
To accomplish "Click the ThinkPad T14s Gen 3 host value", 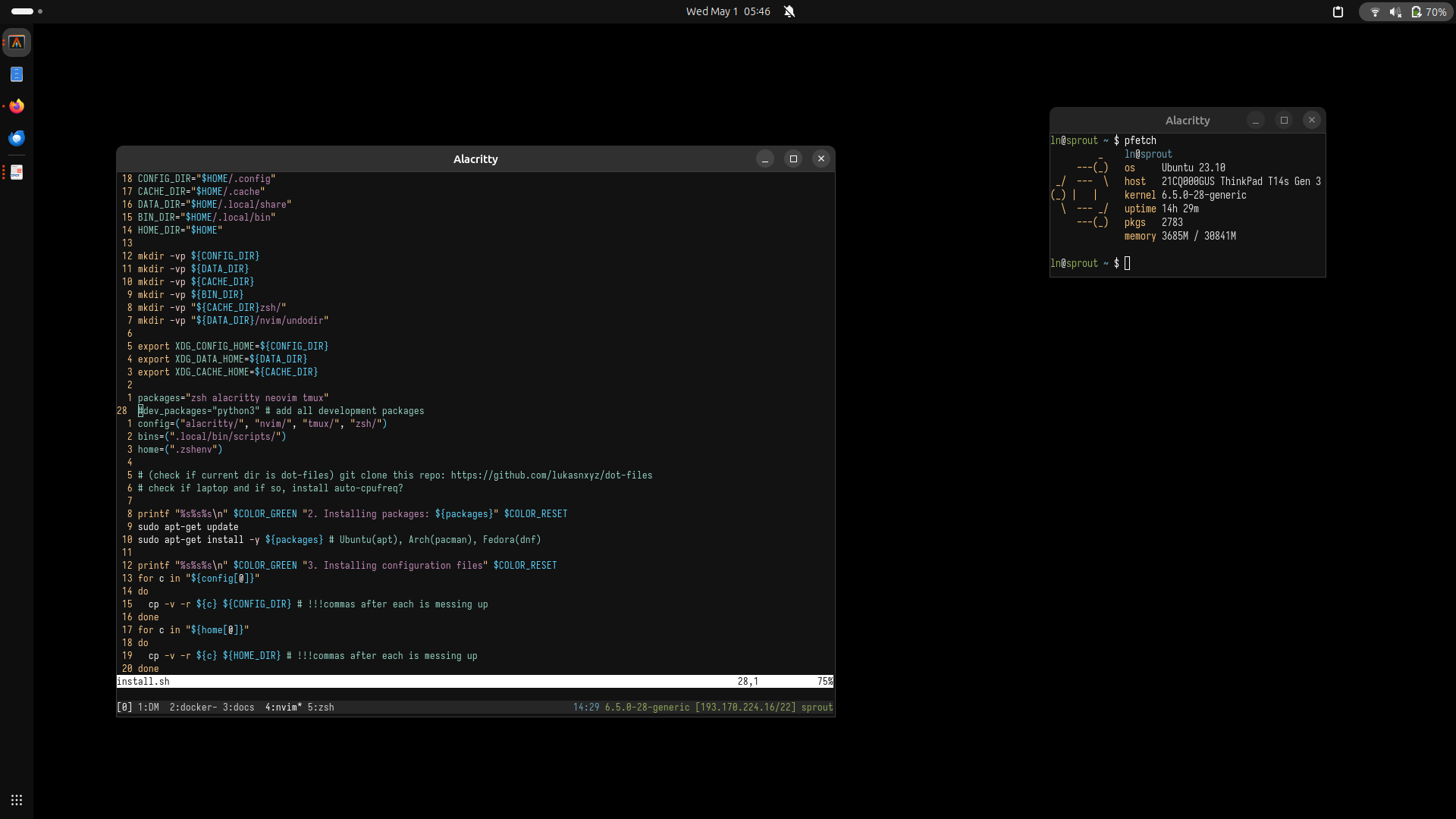I will tap(1241, 181).
